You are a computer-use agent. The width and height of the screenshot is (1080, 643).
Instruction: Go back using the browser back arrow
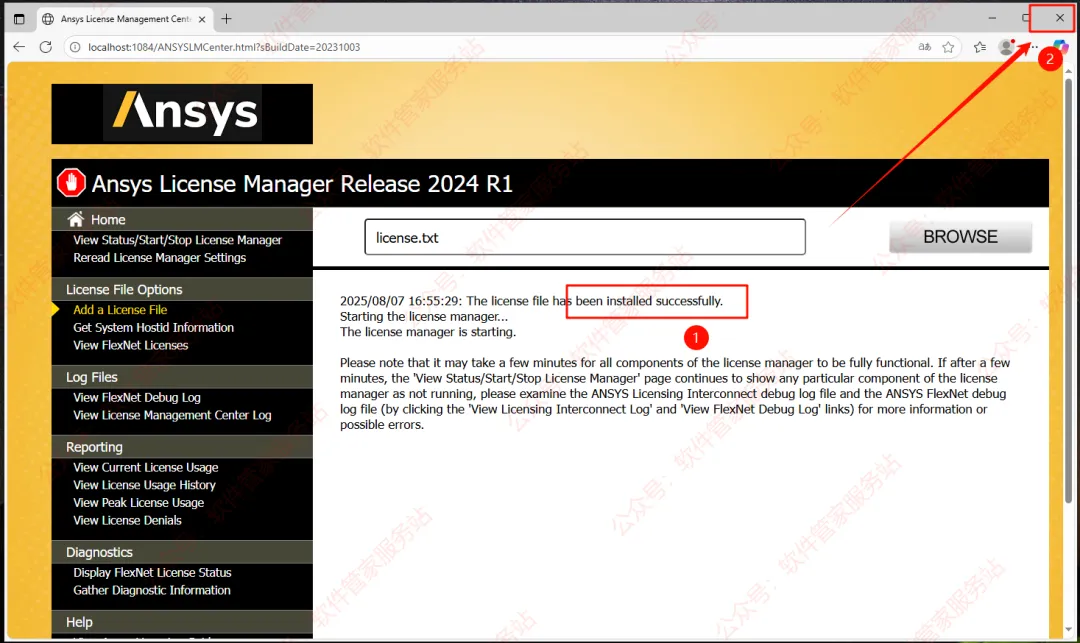[x=19, y=47]
